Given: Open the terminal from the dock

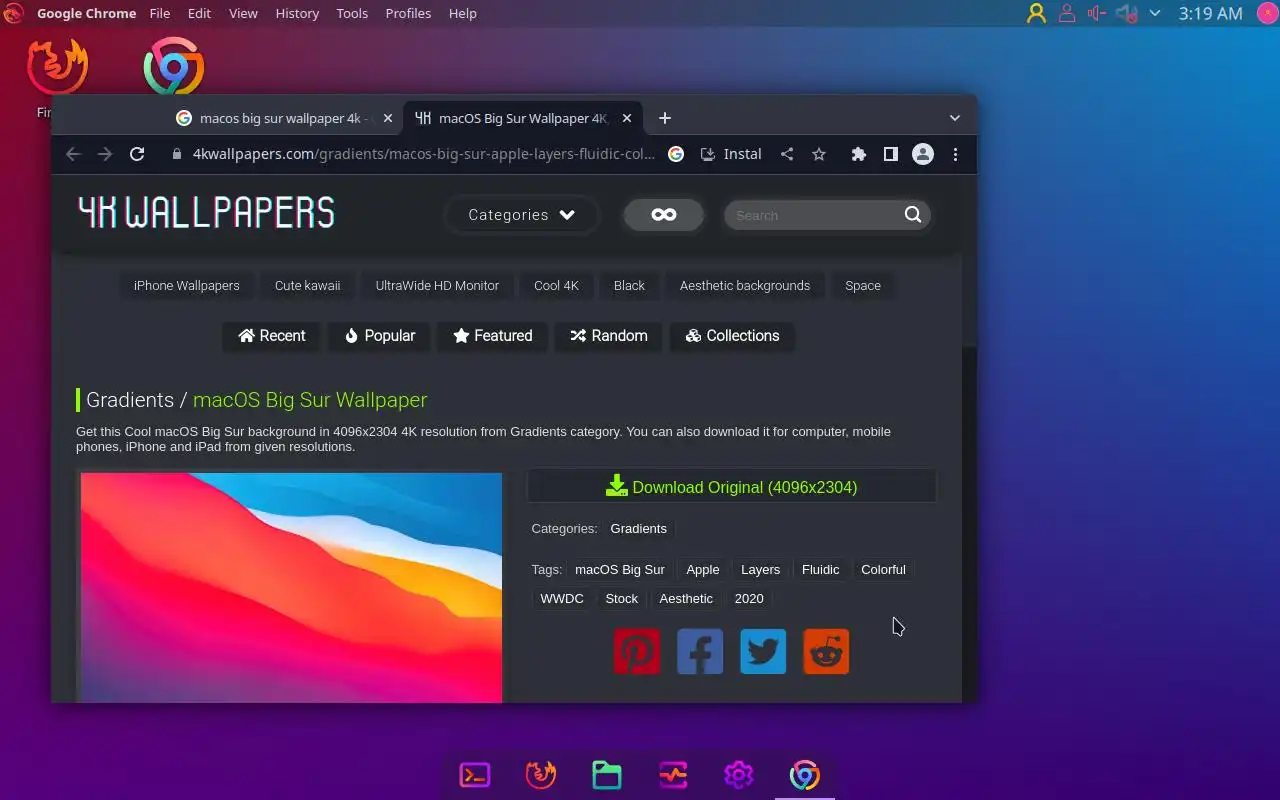Looking at the screenshot, I should point(475,775).
